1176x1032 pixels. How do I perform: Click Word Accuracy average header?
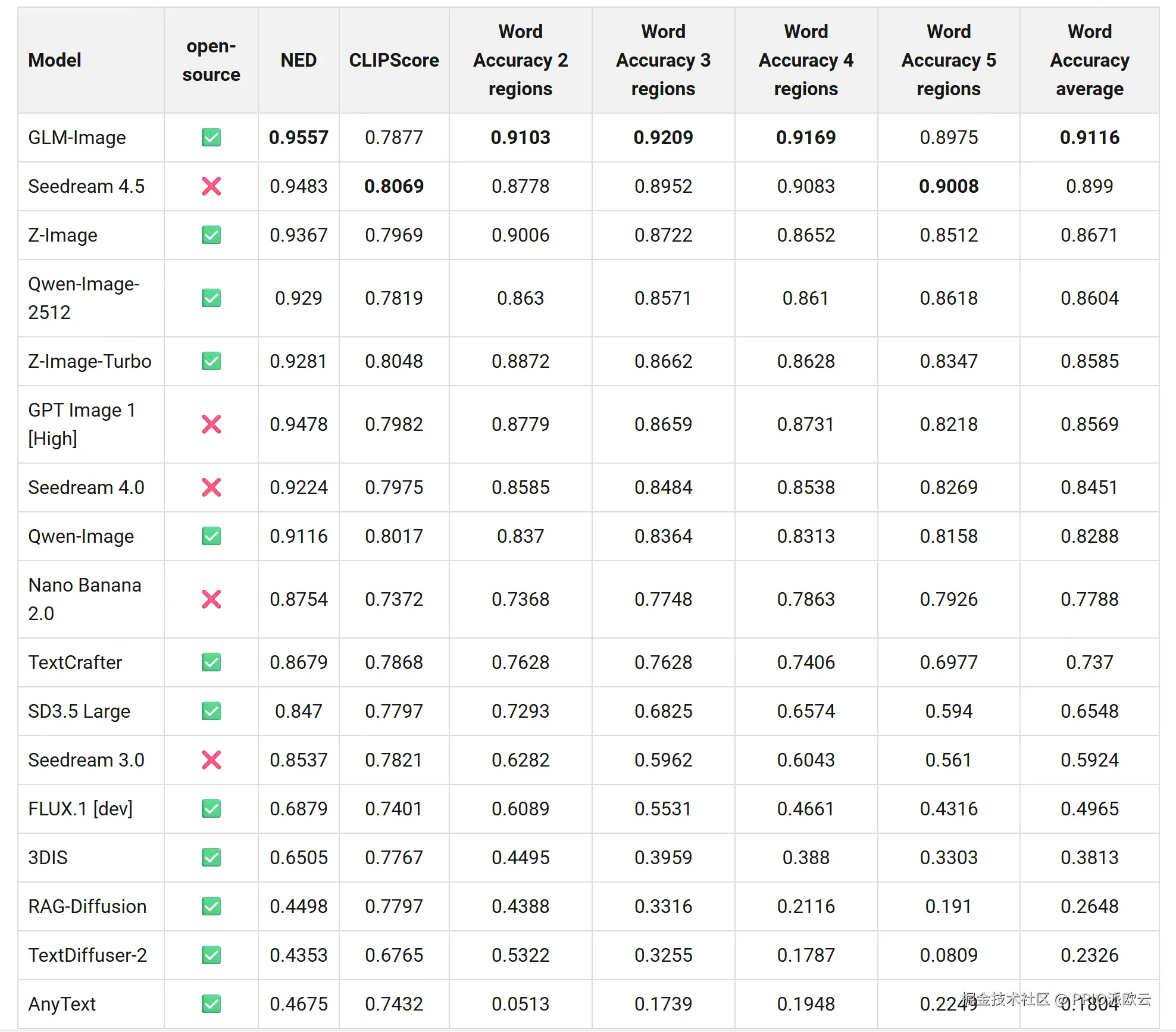point(1089,60)
